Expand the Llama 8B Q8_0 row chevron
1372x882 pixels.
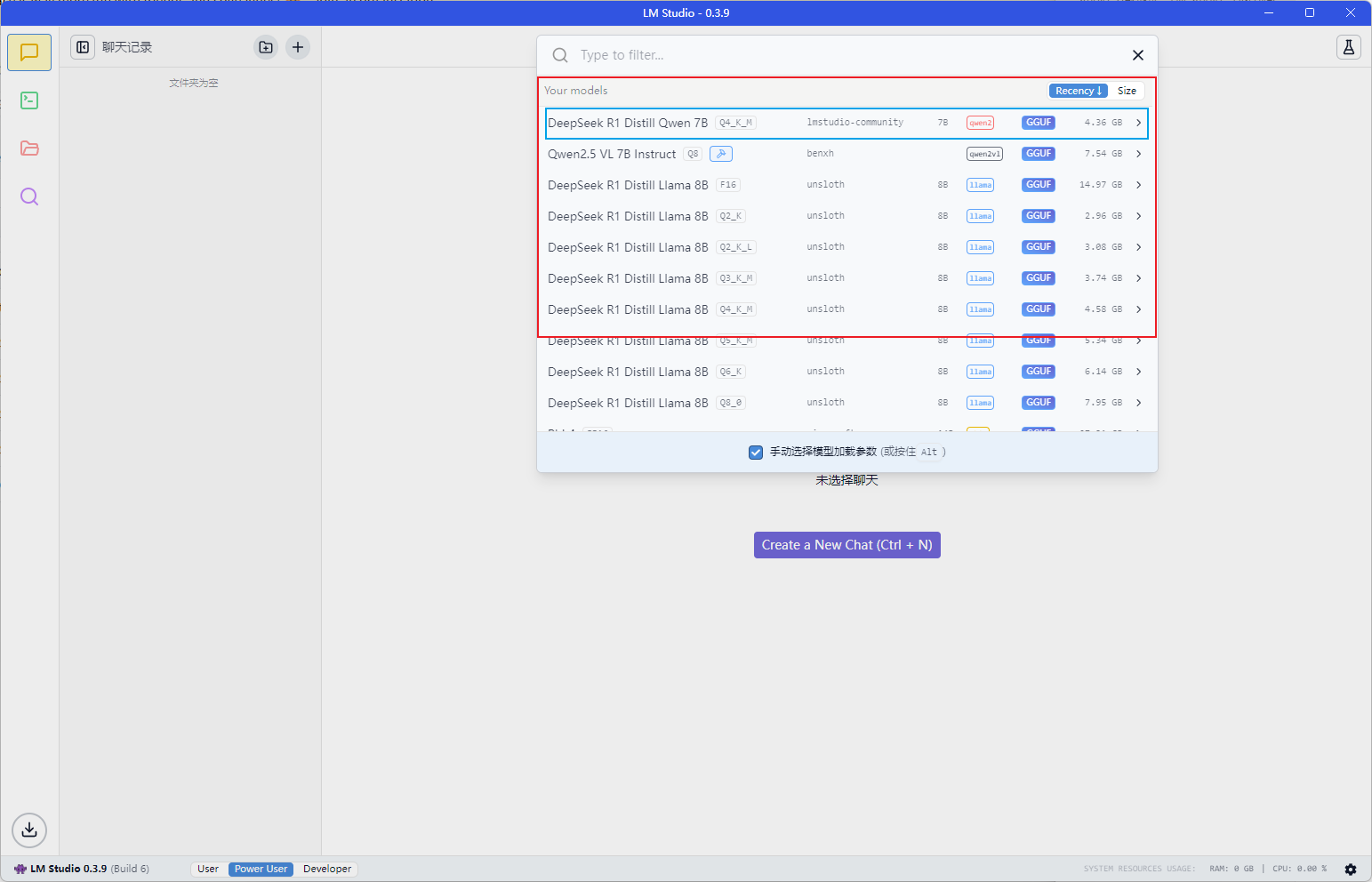[1138, 403]
